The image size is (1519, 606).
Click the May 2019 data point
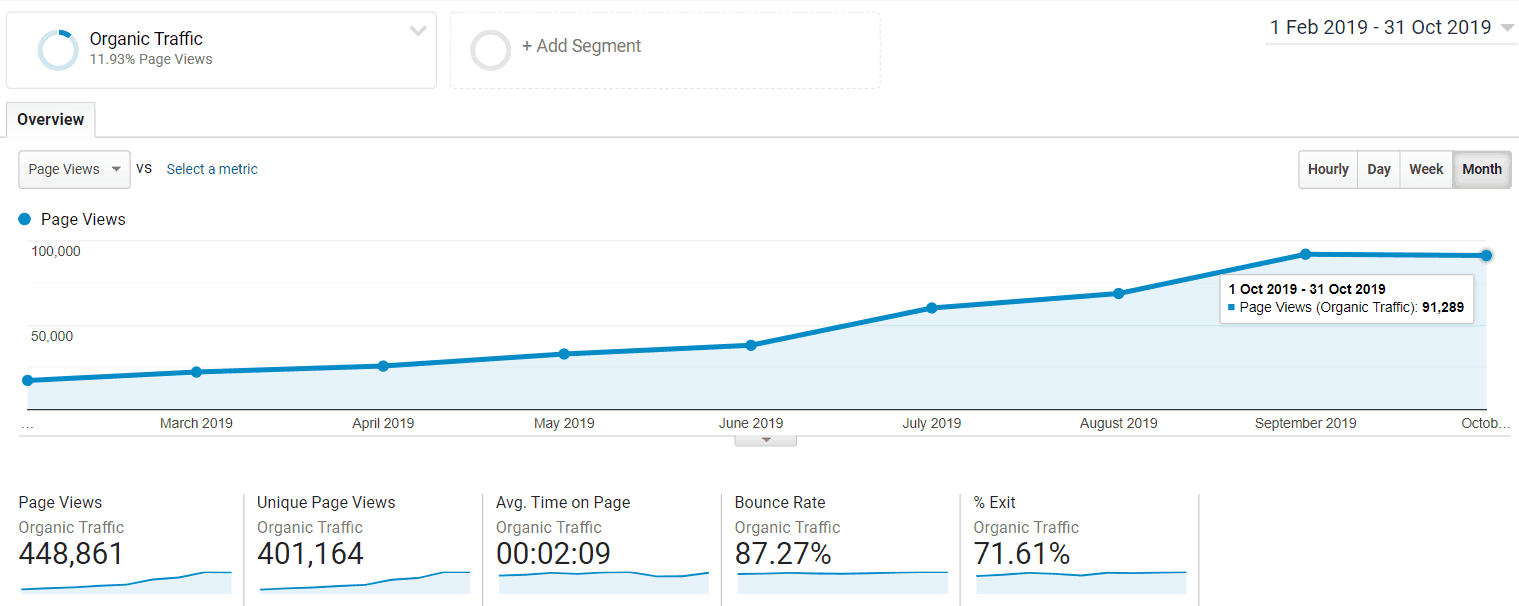[x=564, y=354]
